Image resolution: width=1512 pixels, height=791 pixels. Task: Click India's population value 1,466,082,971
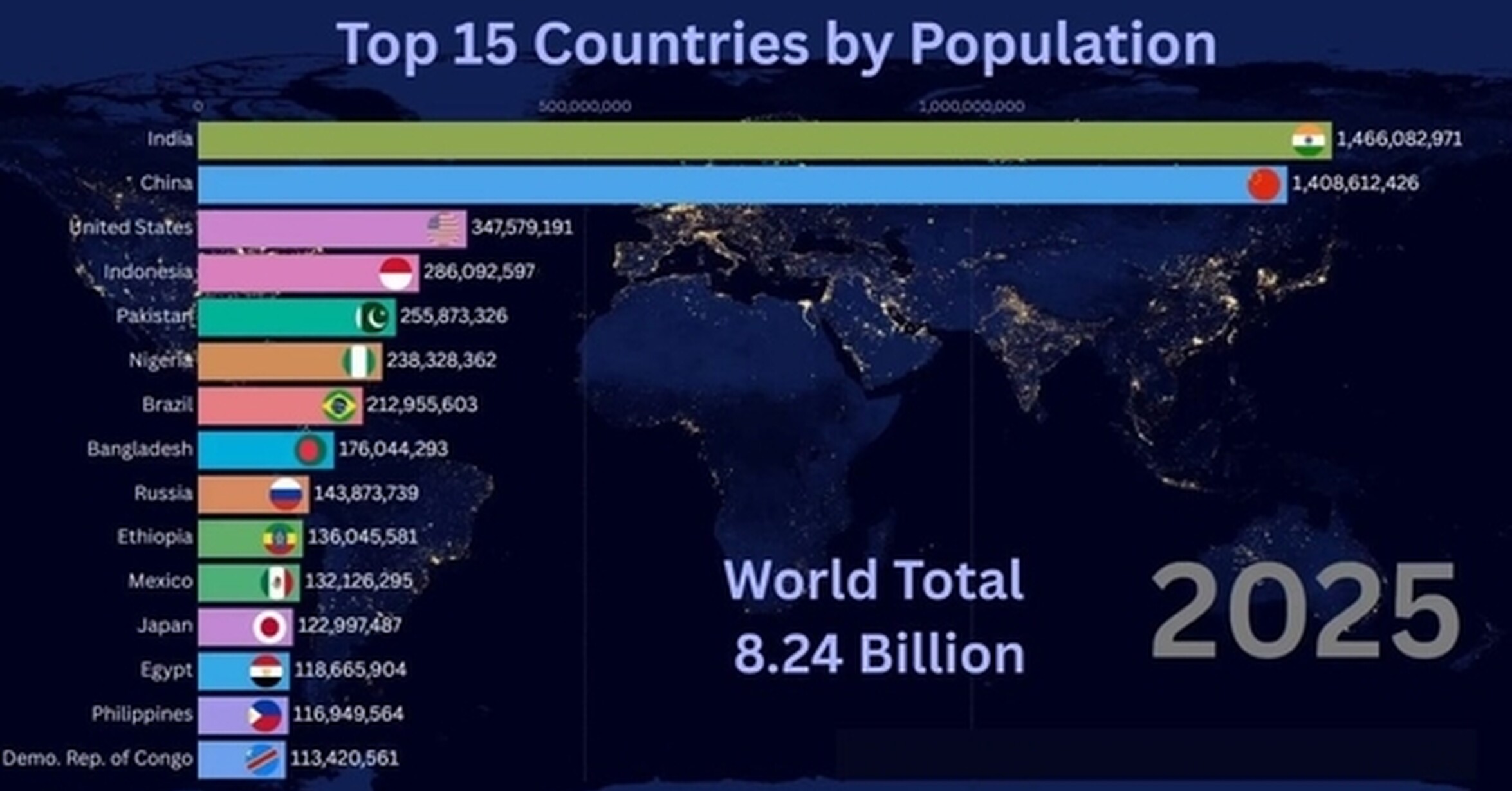click(1399, 139)
